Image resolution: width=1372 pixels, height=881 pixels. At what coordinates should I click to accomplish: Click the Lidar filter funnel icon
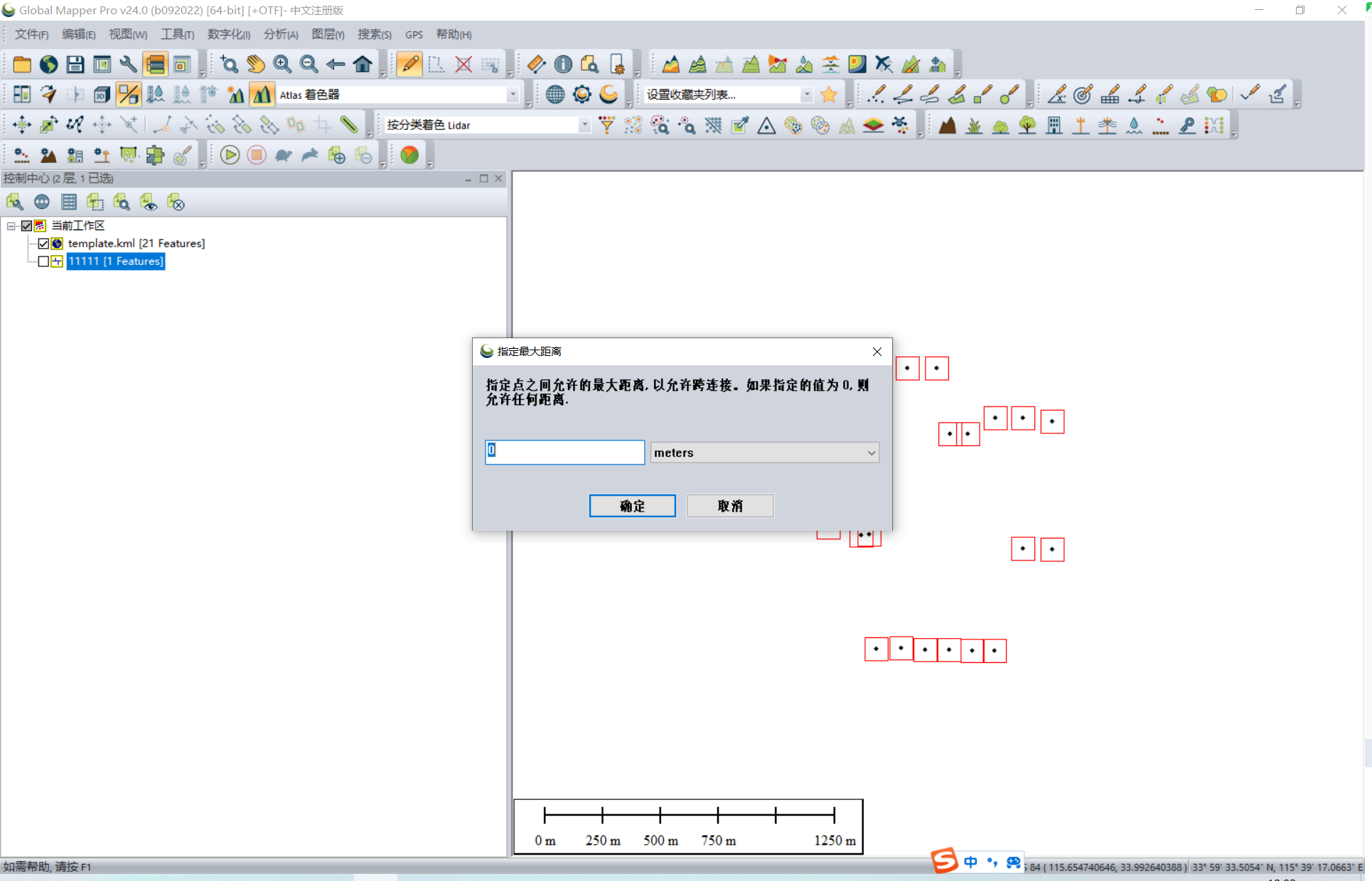click(606, 125)
